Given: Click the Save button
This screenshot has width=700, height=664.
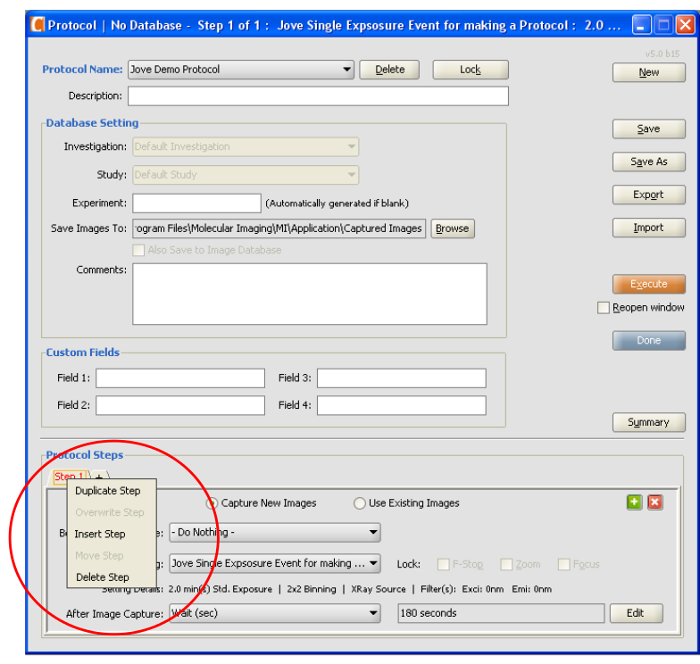Looking at the screenshot, I should [649, 129].
